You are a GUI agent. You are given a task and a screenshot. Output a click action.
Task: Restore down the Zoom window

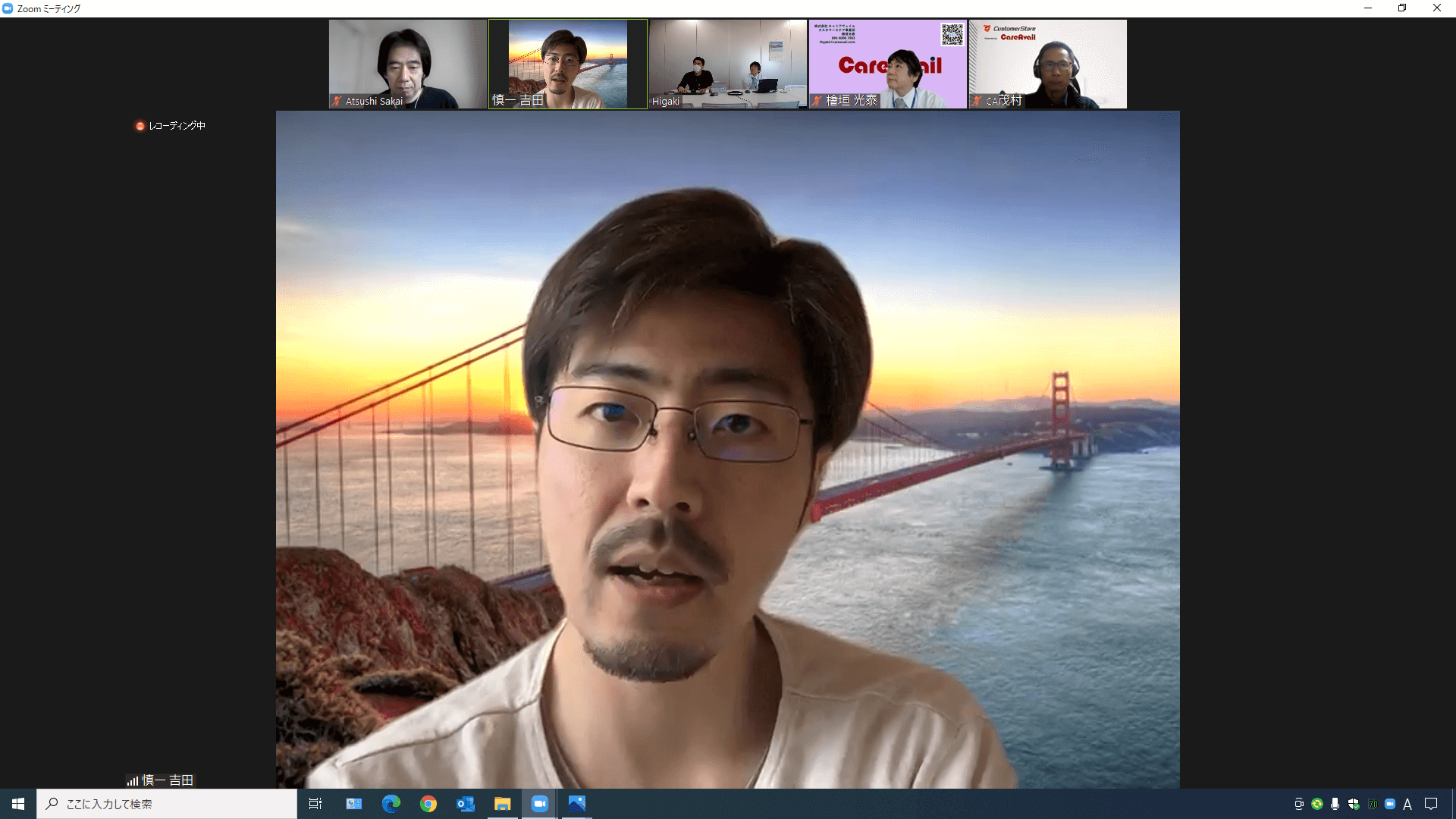(1402, 8)
